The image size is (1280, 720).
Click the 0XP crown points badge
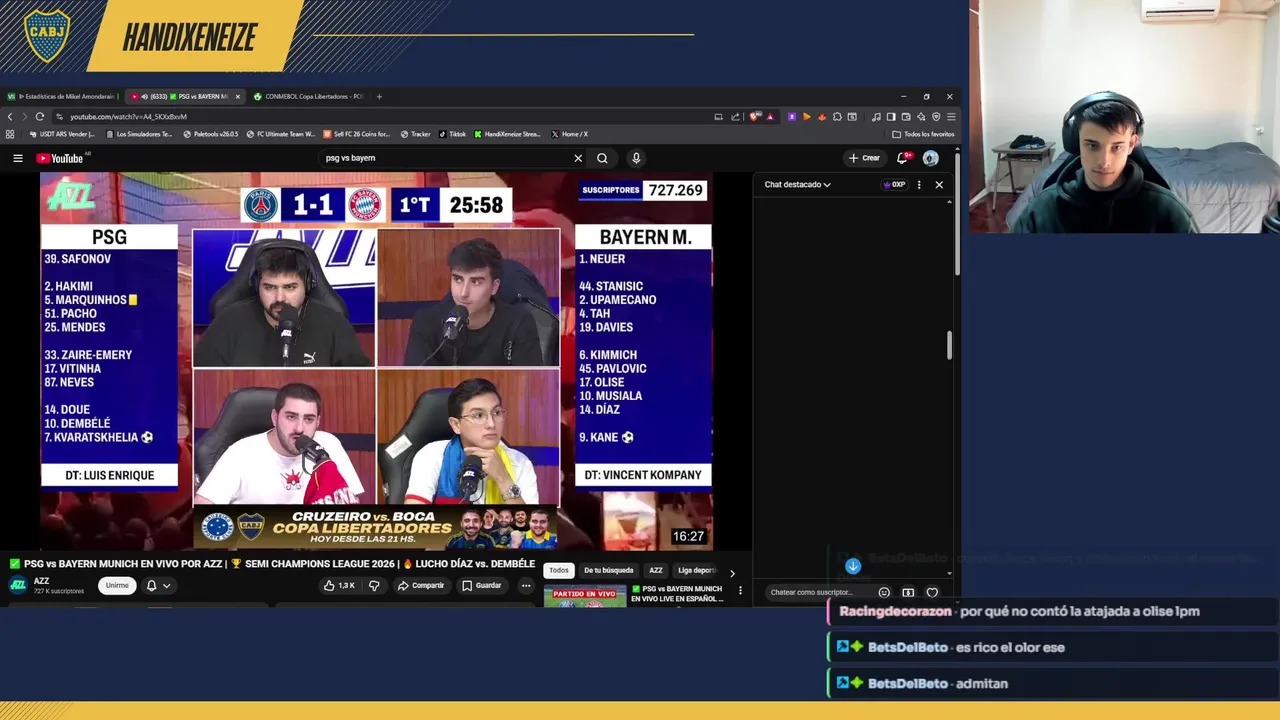893,184
